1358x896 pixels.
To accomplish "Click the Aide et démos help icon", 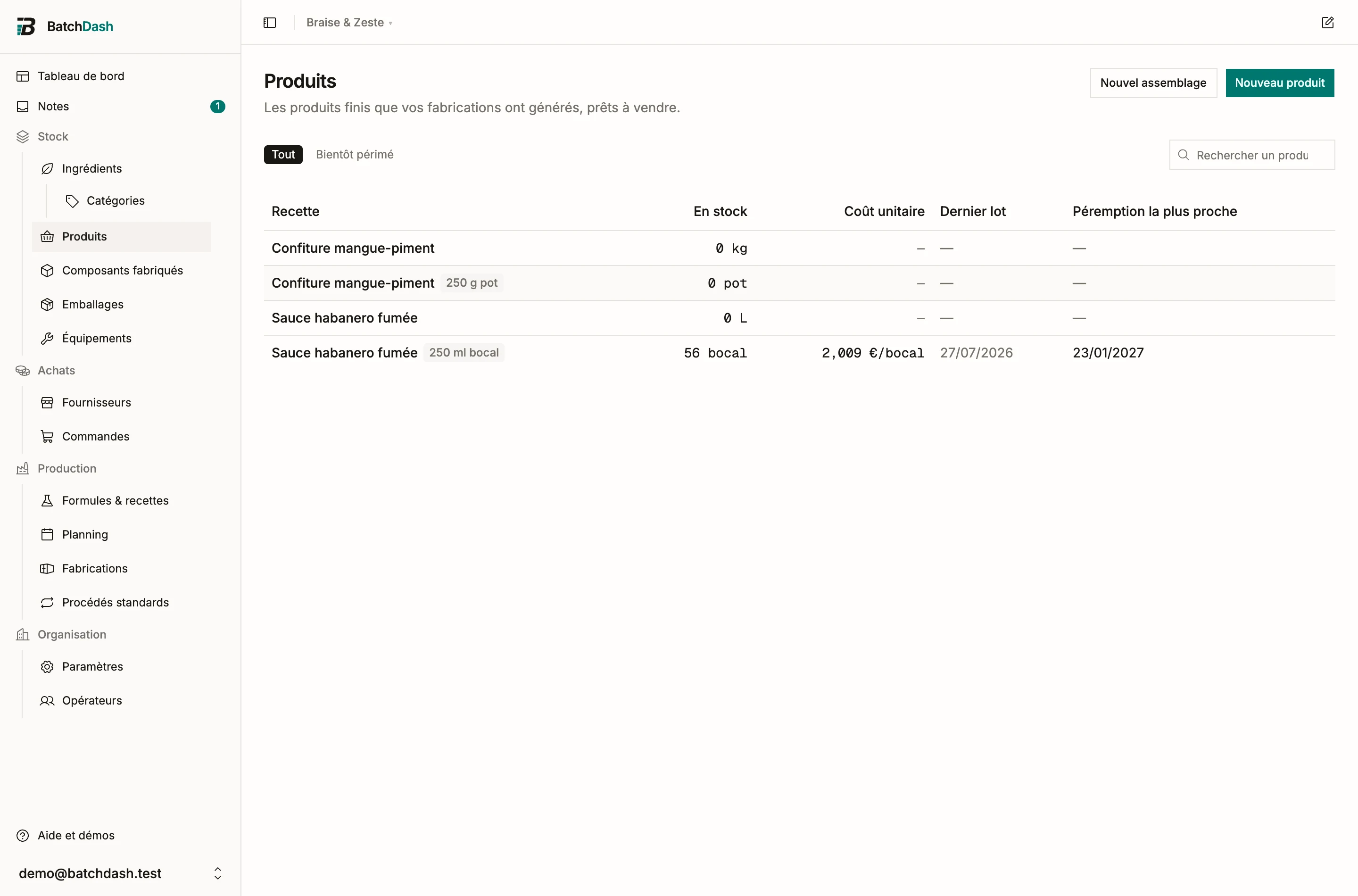I will pyautogui.click(x=23, y=836).
